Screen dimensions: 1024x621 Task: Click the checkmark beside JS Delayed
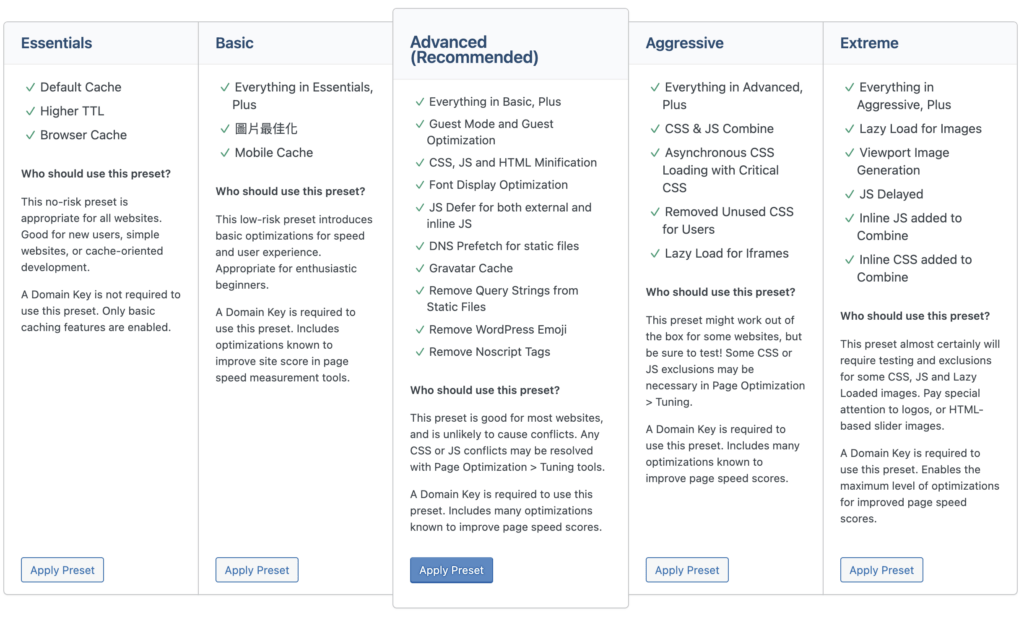tap(850, 194)
